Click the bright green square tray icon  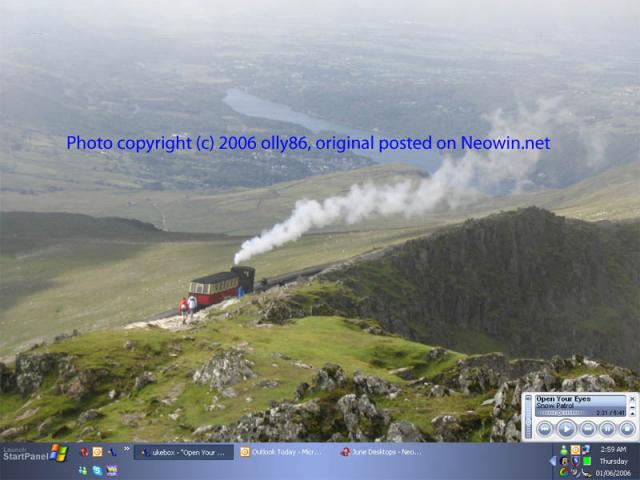coord(587,461)
